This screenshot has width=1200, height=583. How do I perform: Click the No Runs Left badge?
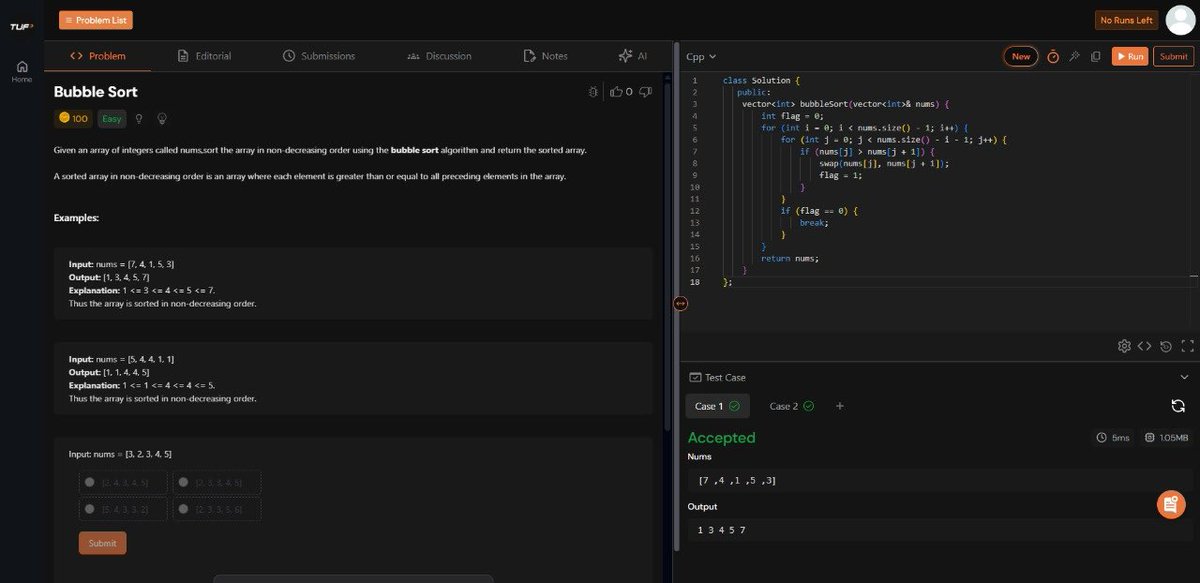[x=1126, y=20]
